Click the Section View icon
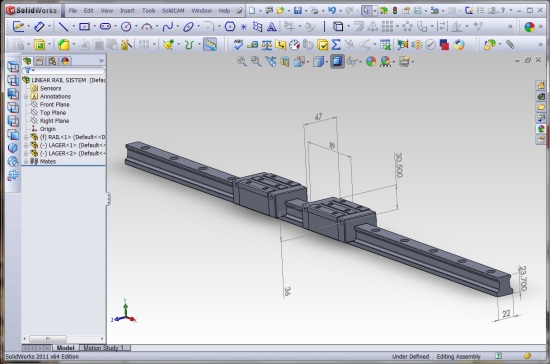Image resolution: width=550 pixels, height=364 pixels. 284,62
